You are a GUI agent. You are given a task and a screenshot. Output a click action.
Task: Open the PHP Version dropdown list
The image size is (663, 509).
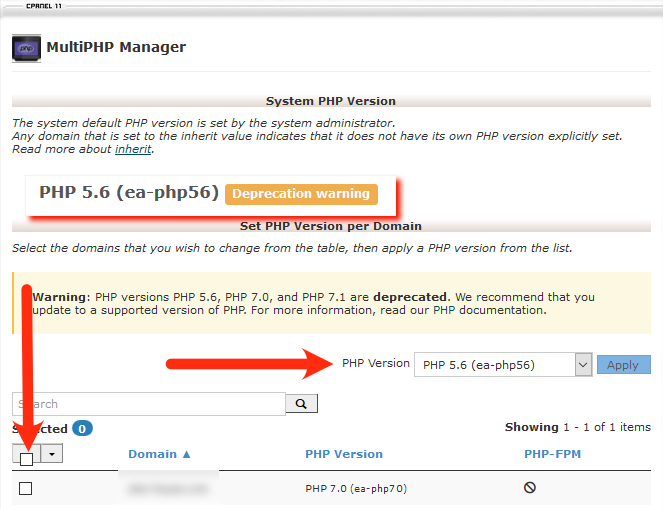(x=503, y=364)
